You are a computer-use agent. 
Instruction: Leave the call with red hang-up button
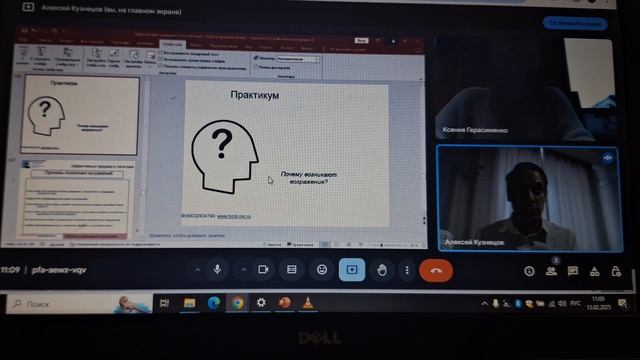[x=436, y=270]
